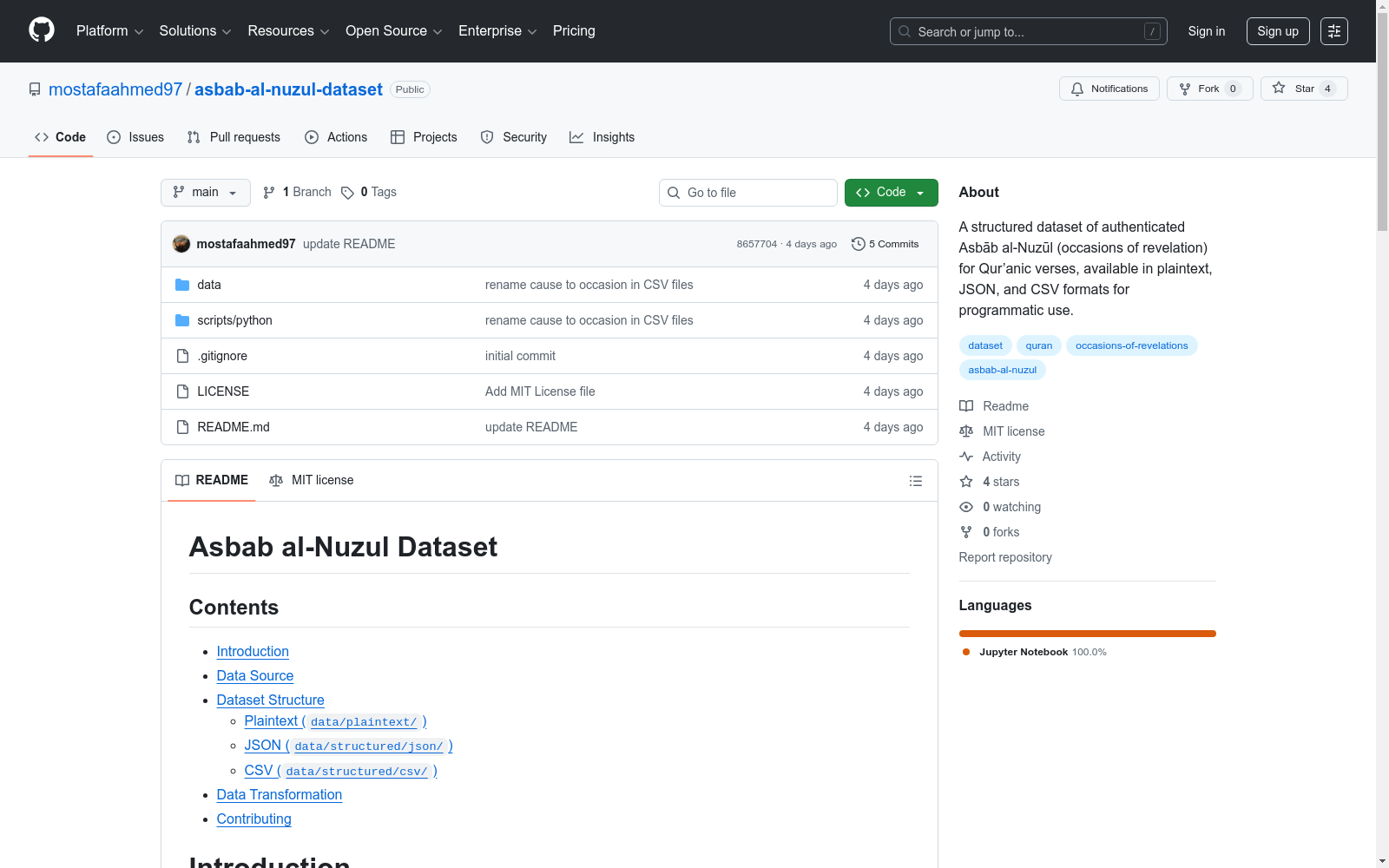Click the orange dot beside Jupyter Notebook
The height and width of the screenshot is (868, 1389).
pyautogui.click(x=966, y=652)
